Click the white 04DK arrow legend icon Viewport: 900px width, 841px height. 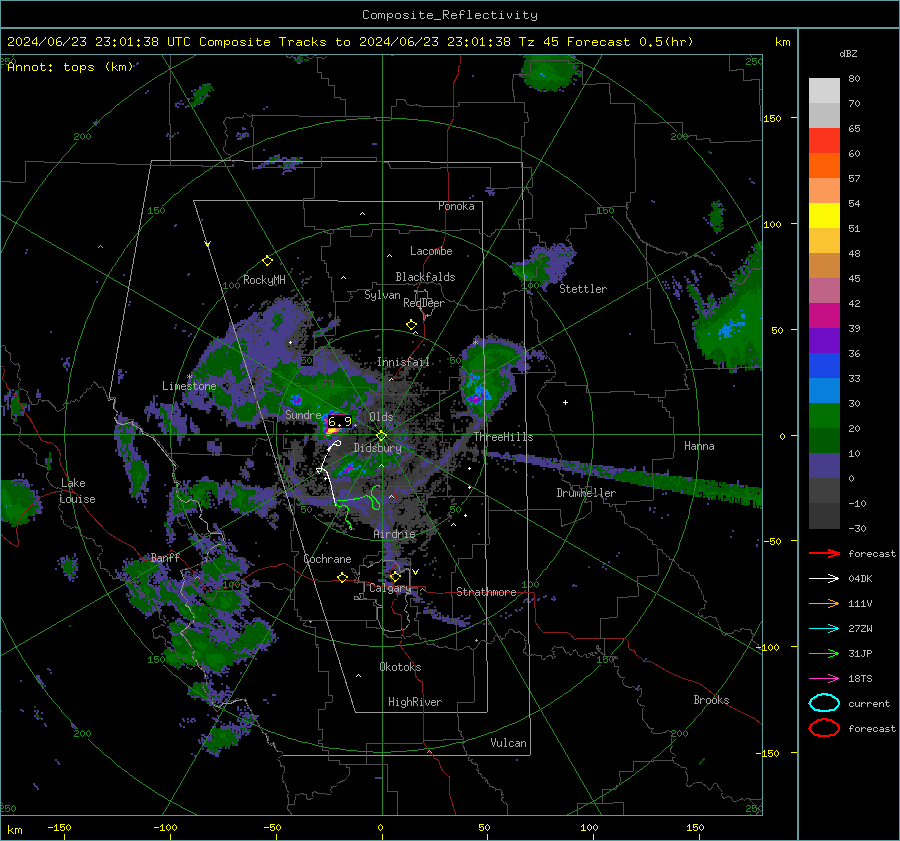point(824,579)
